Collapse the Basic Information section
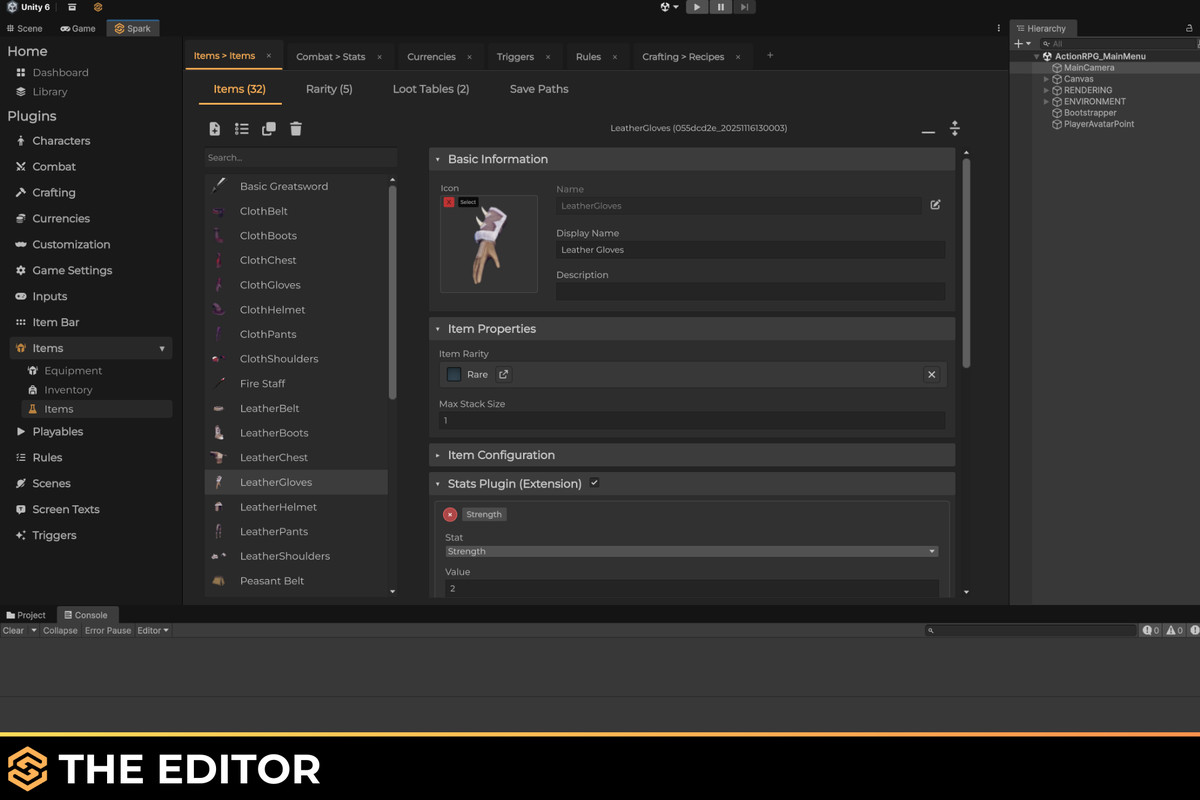Viewport: 1200px width, 800px height. (437, 158)
